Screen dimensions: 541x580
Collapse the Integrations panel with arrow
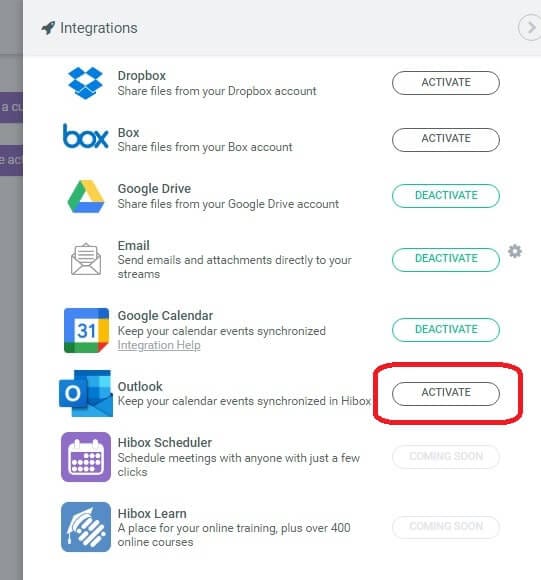point(531,27)
